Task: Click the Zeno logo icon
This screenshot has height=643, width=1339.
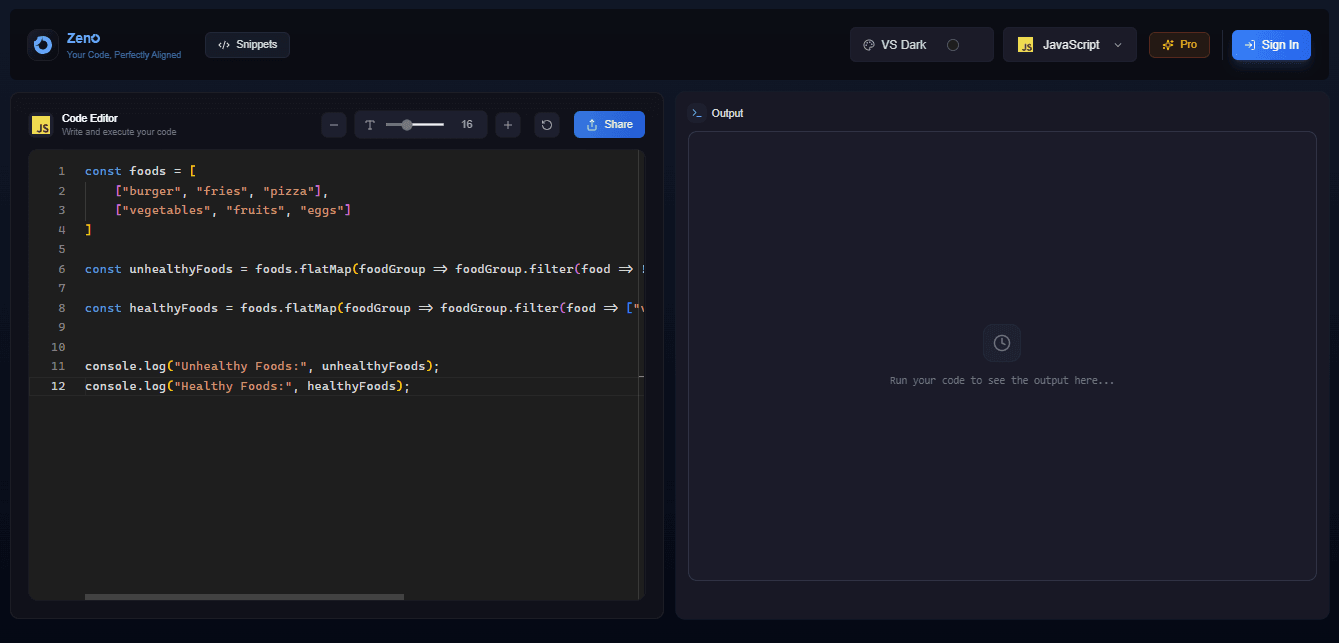Action: point(43,45)
